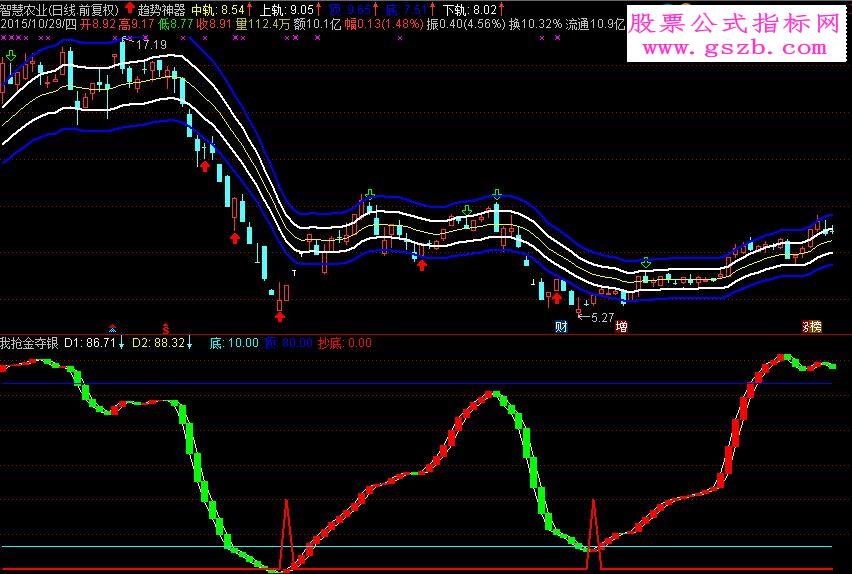Image resolution: width=852 pixels, height=574 pixels.
Task: Click the blue double-chevron marker on the date axis
Action: tap(112, 328)
